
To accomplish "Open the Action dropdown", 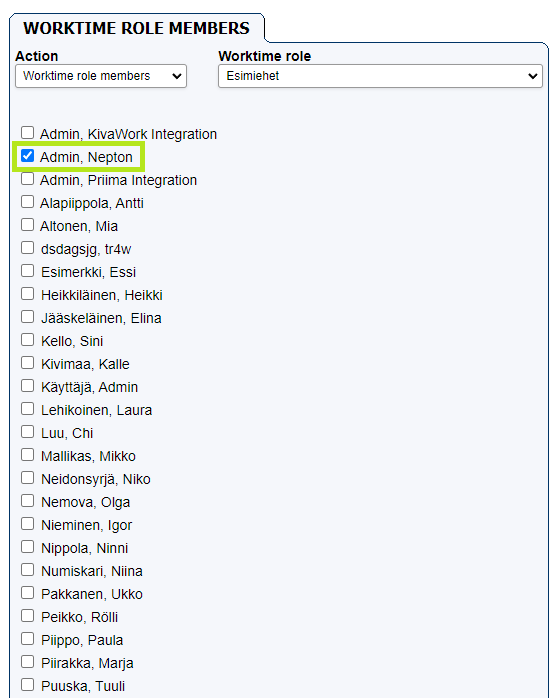I will click(101, 76).
